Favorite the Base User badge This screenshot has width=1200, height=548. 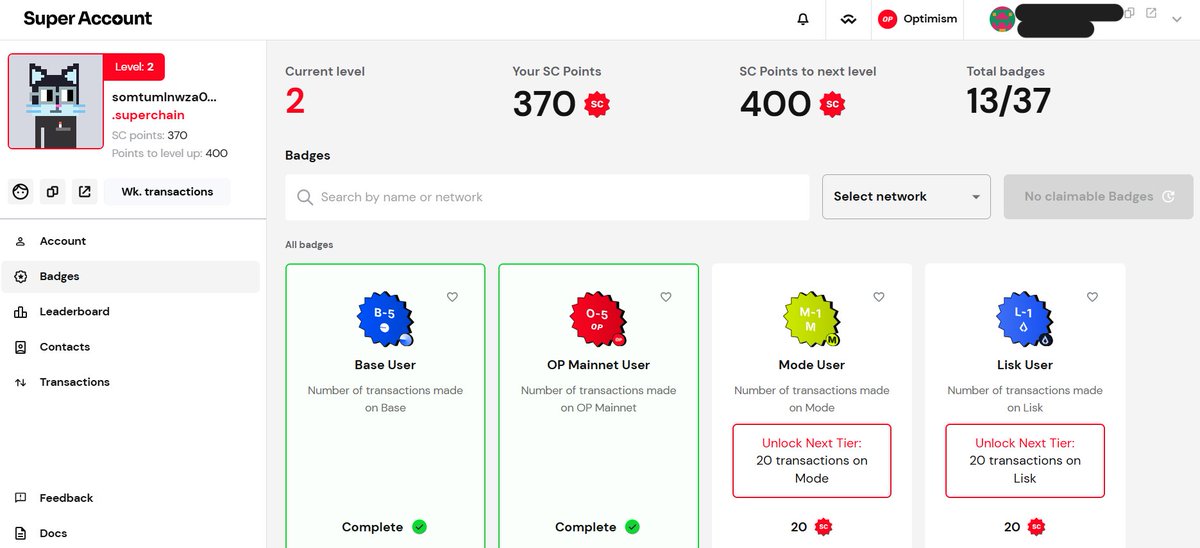tap(452, 297)
